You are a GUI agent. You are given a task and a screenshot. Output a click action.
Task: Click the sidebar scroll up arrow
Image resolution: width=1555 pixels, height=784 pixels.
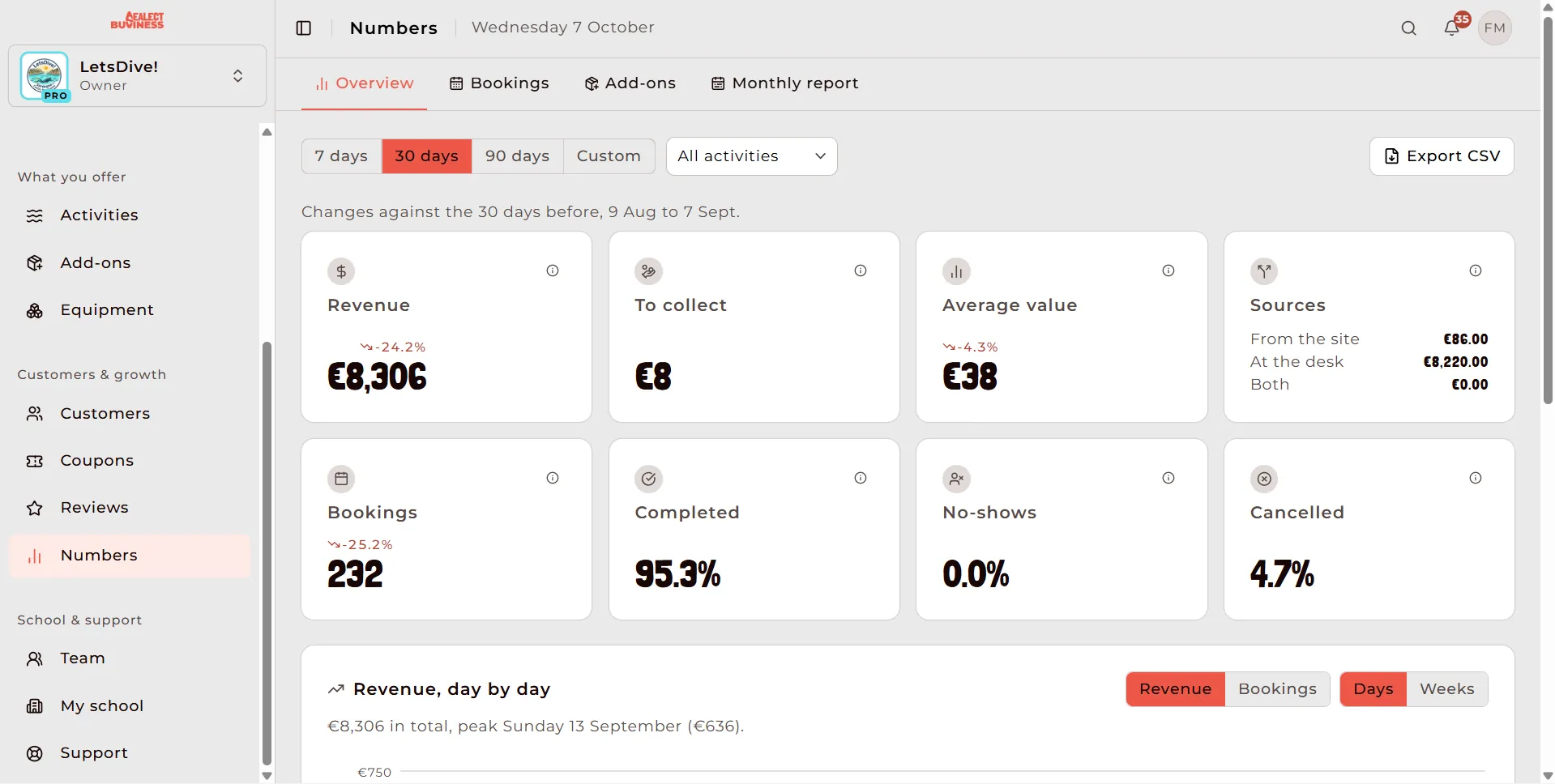pos(267,132)
